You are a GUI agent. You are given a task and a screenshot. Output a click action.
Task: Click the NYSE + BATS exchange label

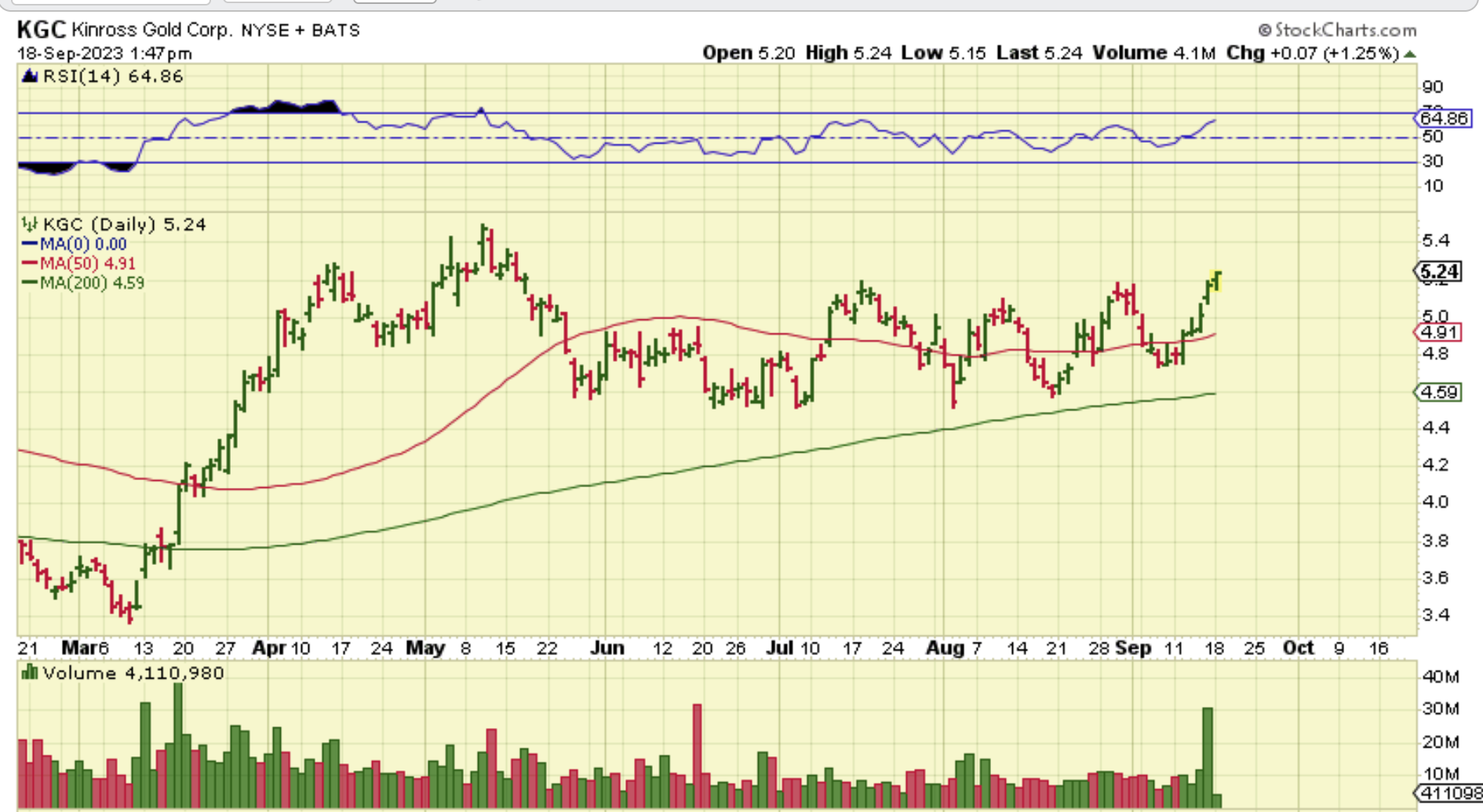301,31
